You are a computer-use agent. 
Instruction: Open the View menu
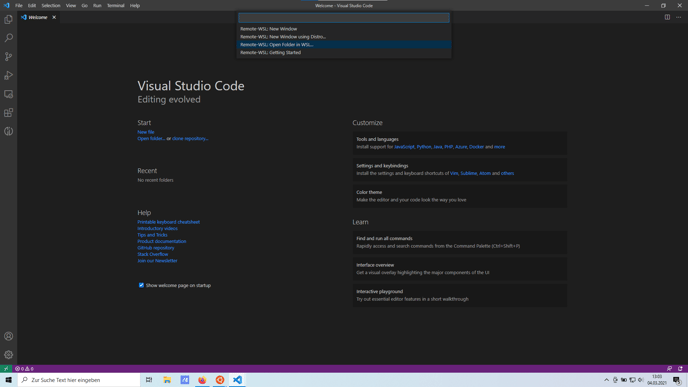(71, 6)
